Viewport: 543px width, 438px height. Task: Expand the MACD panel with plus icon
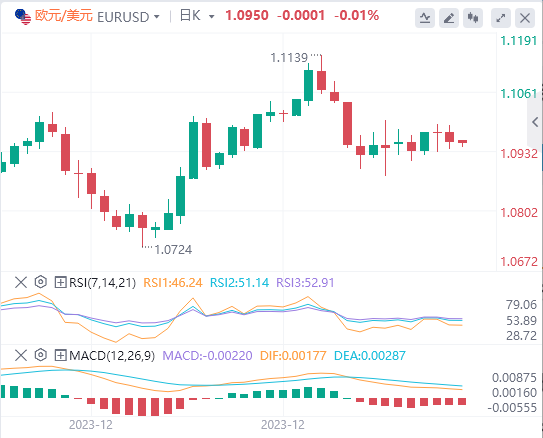(60, 355)
